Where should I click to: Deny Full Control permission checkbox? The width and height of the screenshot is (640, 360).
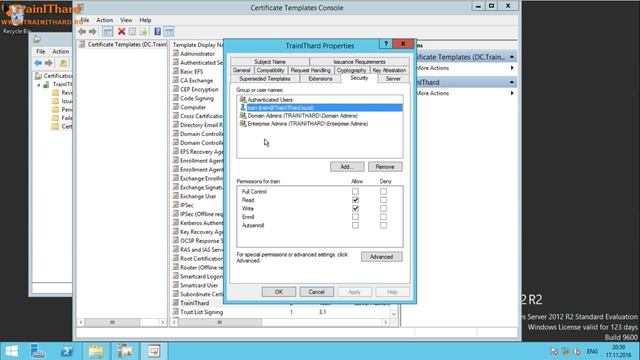click(x=383, y=191)
